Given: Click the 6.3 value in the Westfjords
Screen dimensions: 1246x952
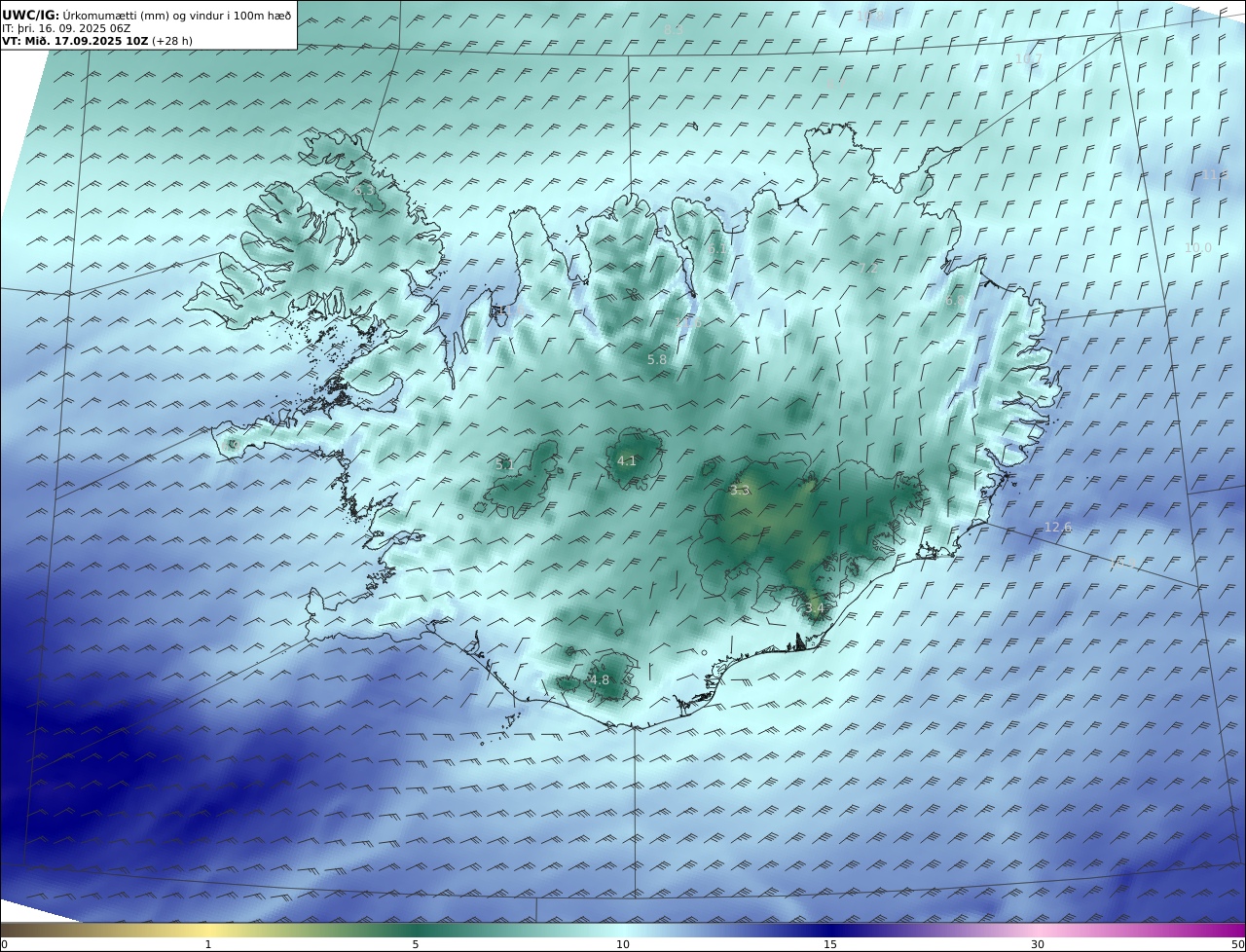Looking at the screenshot, I should pos(364,191).
